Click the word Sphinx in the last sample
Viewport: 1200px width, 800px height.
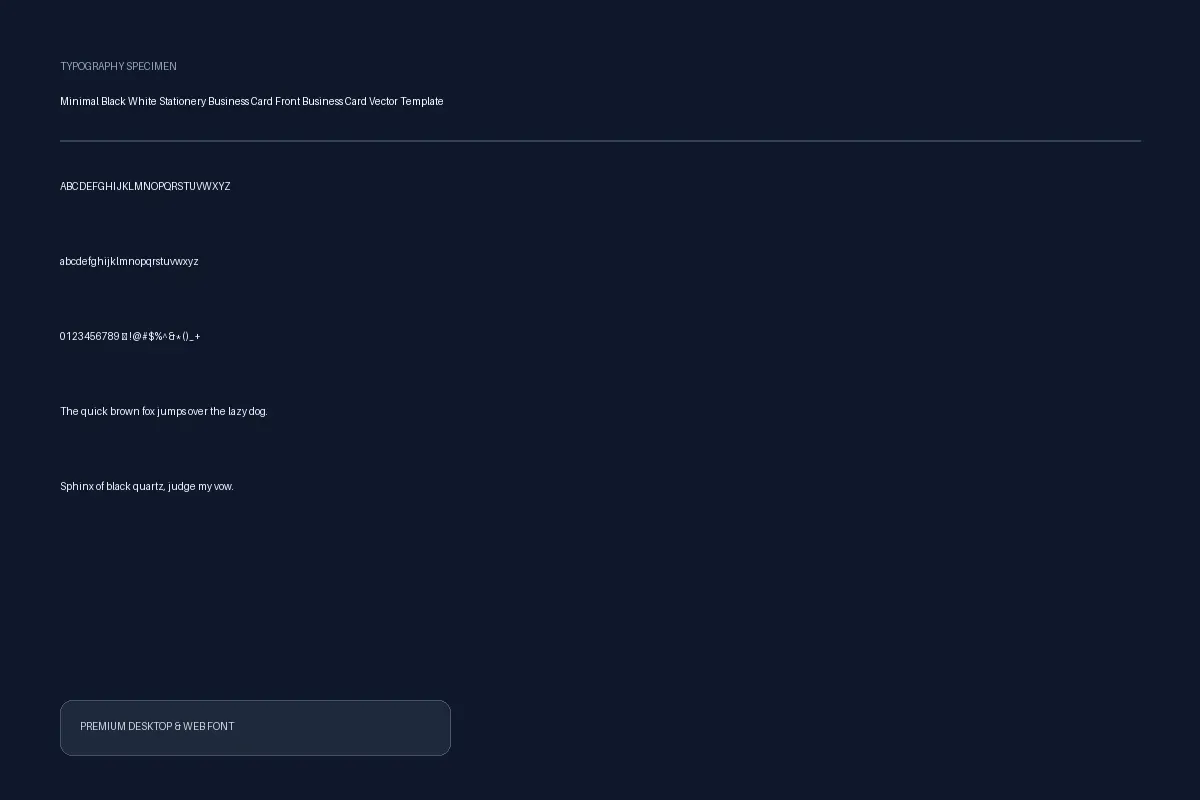[76, 486]
